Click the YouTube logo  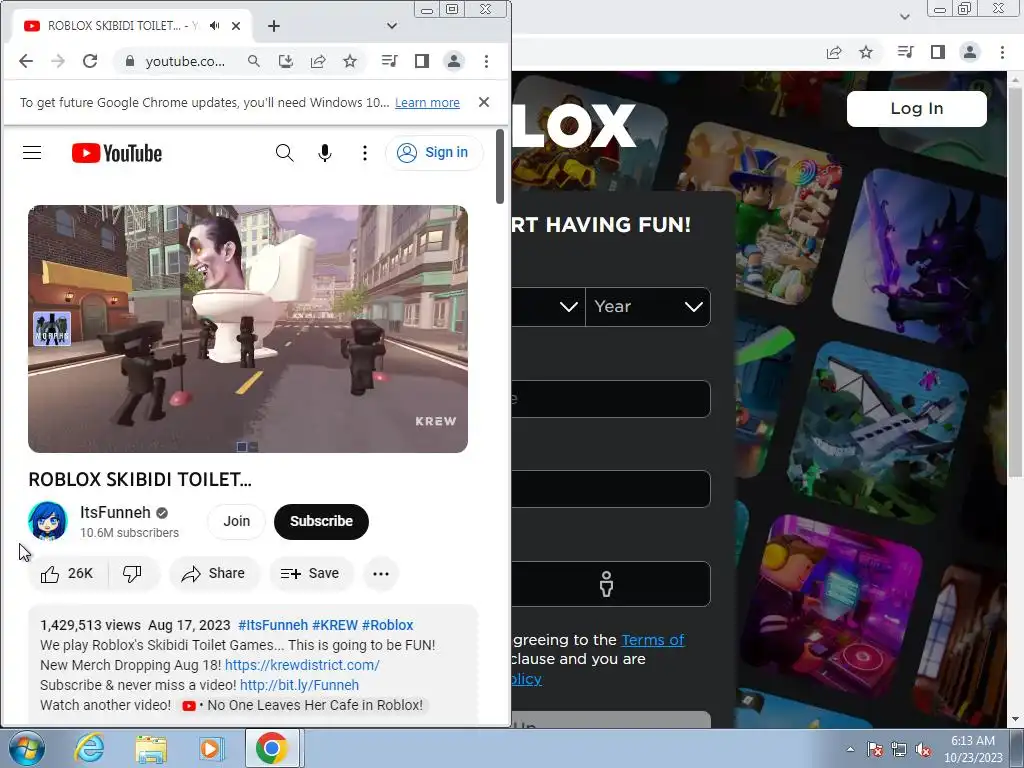click(x=117, y=153)
